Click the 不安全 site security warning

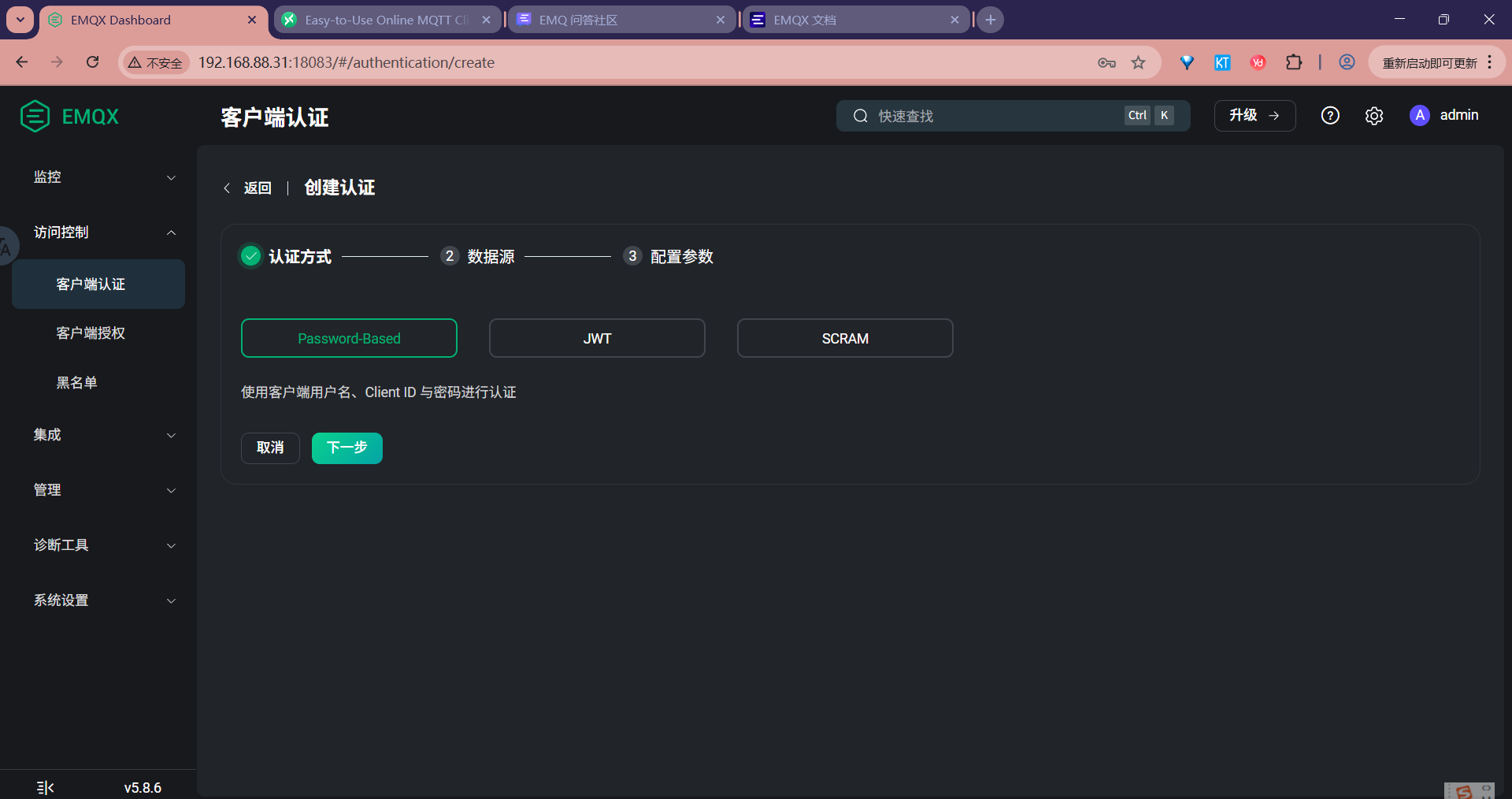tap(156, 62)
